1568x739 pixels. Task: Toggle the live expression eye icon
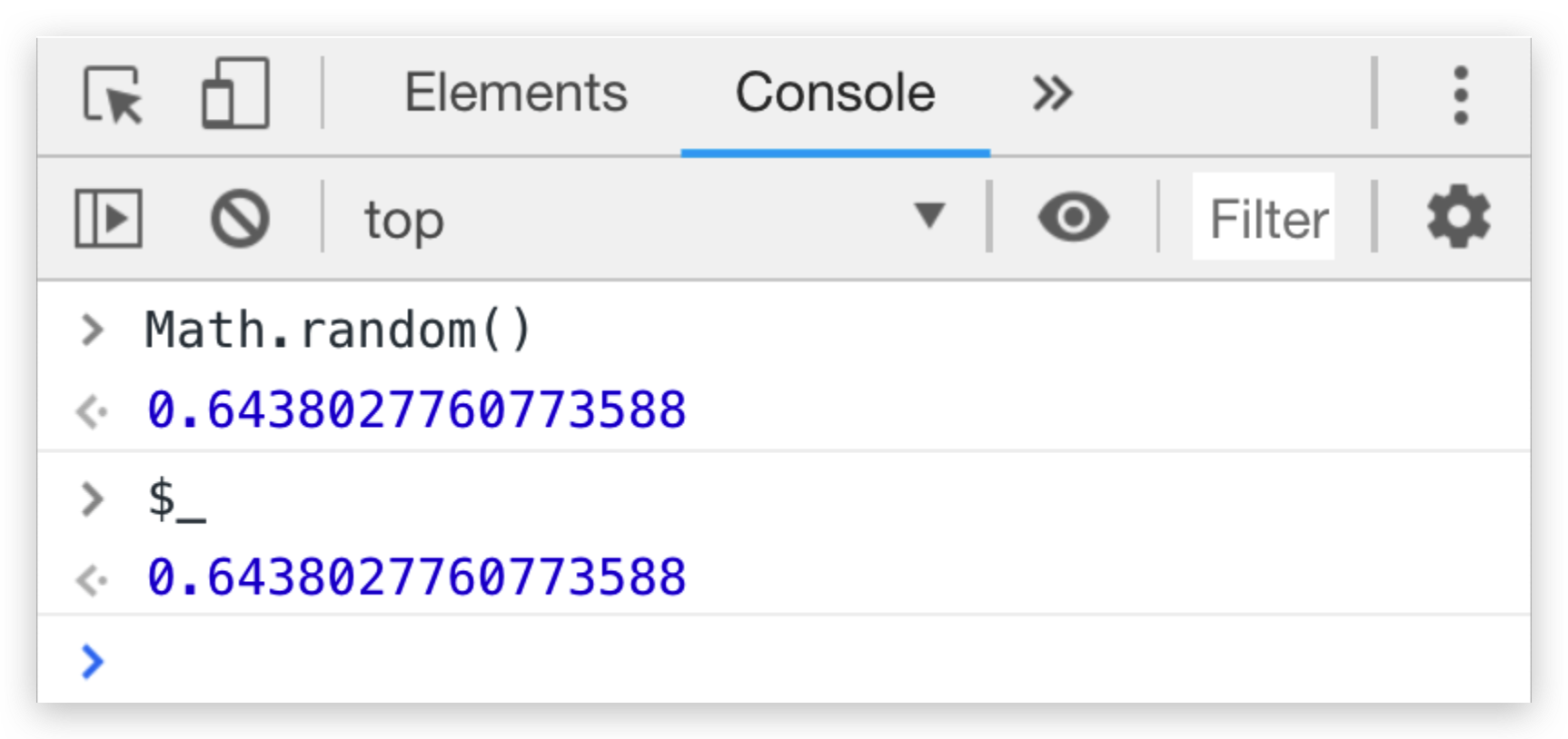[1073, 218]
